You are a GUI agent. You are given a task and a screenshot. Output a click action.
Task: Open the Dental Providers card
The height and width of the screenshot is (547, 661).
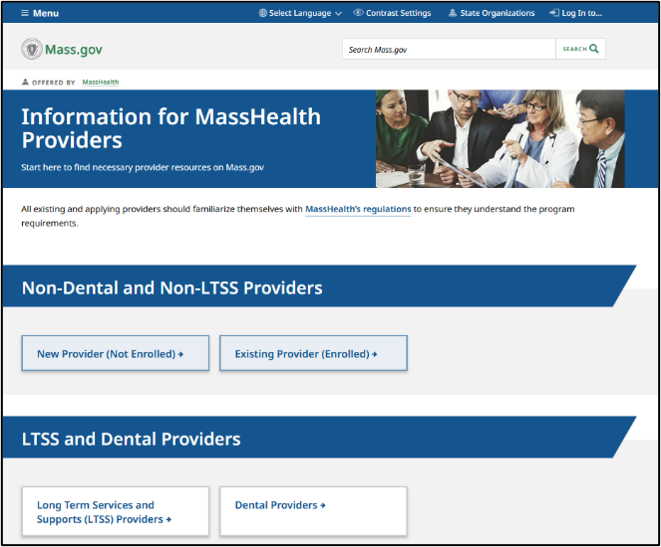tap(313, 511)
